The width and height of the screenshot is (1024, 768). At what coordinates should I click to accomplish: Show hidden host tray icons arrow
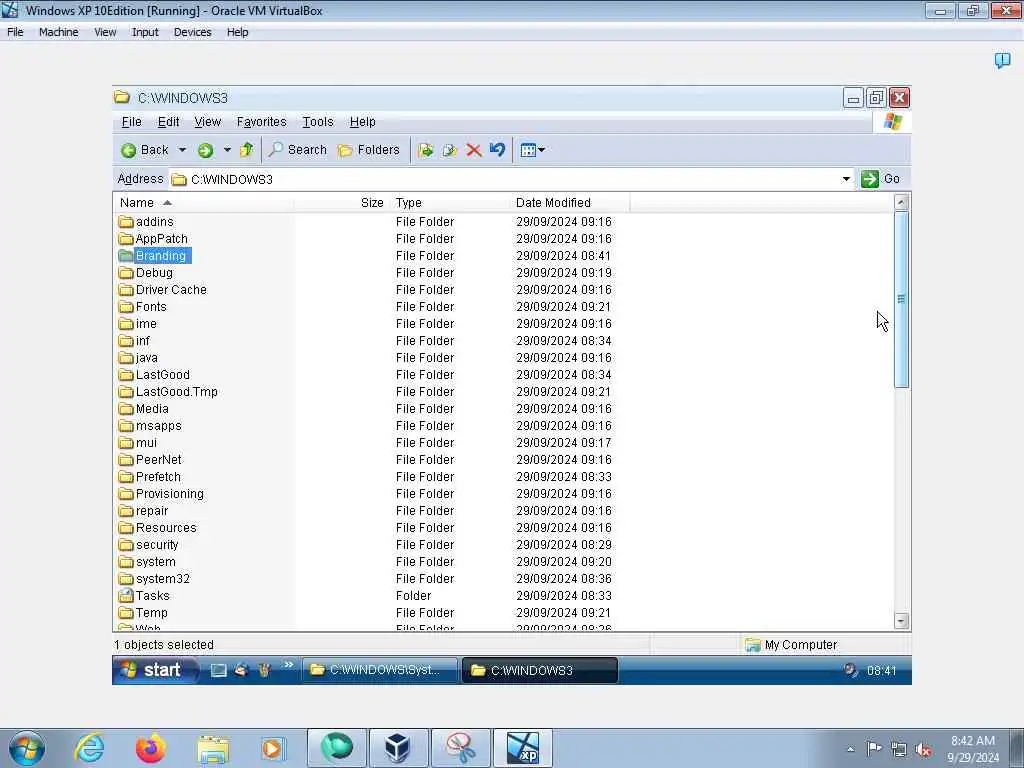click(x=850, y=750)
